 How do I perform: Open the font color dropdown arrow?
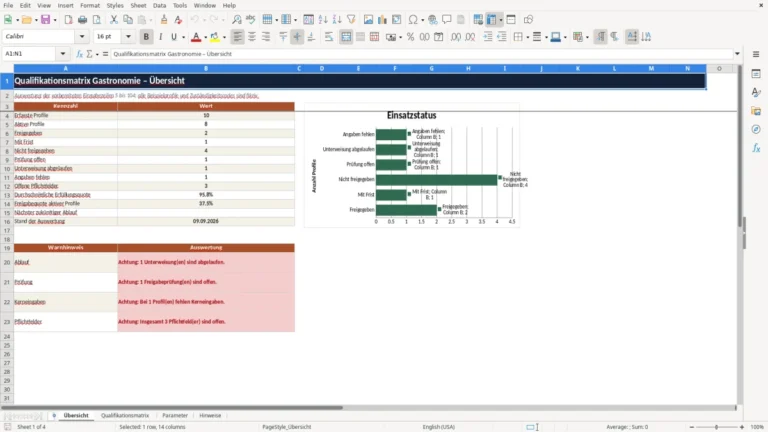(x=205, y=37)
